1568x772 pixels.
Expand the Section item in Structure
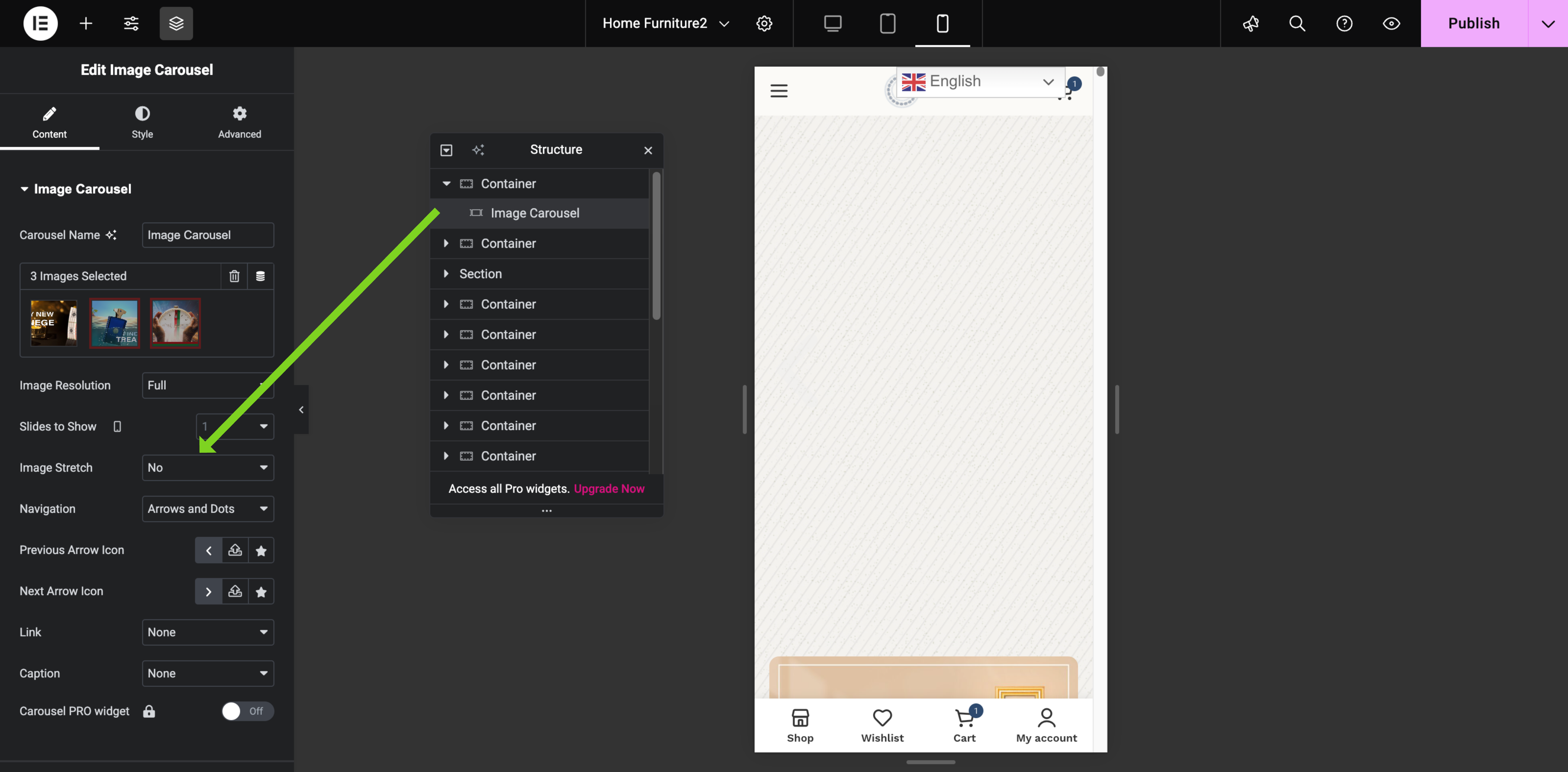(x=446, y=274)
